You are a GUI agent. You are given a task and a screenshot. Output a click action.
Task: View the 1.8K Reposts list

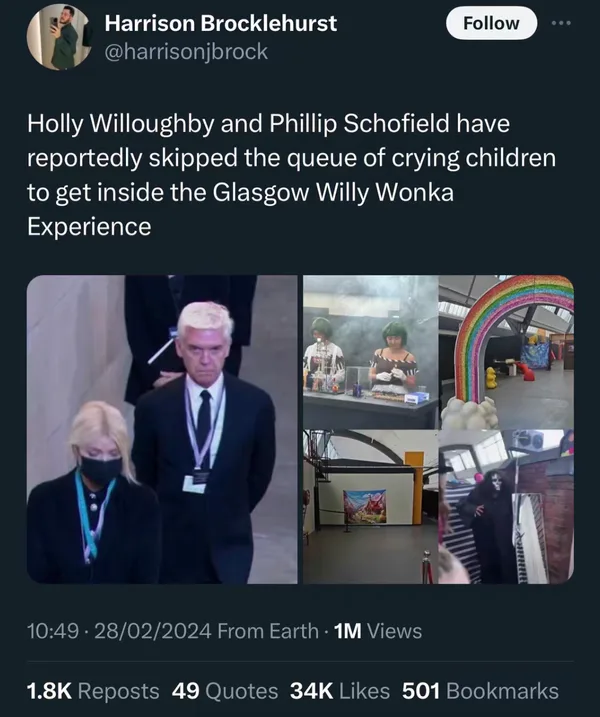pyautogui.click(x=93, y=691)
